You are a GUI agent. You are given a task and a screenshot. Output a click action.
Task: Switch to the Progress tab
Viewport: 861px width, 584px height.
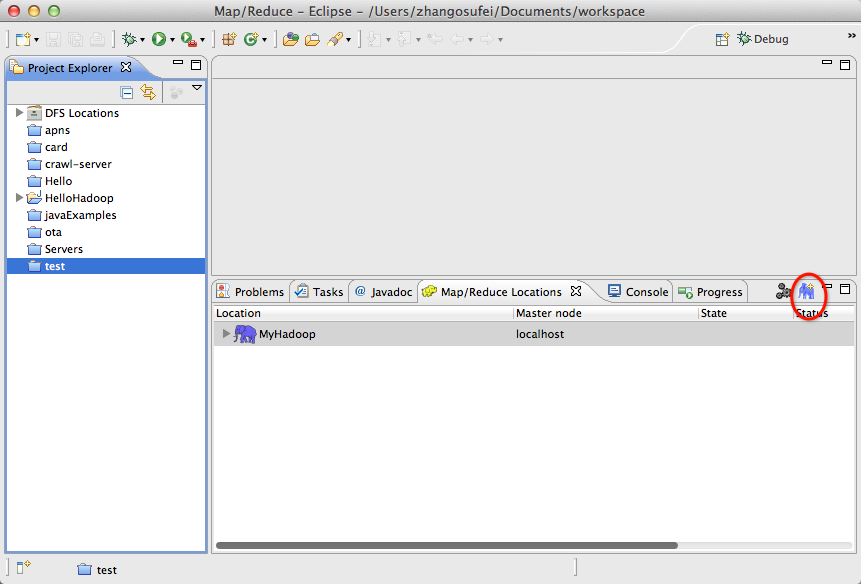point(710,291)
